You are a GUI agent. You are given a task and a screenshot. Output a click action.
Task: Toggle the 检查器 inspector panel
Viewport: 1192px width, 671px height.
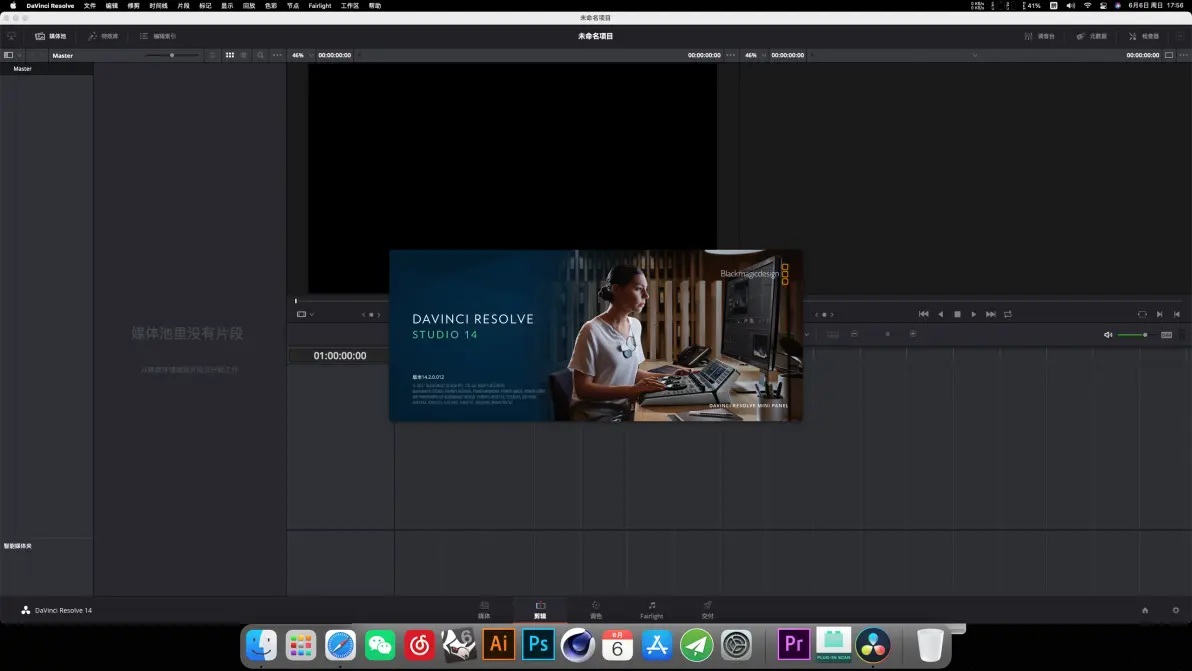[x=1143, y=36]
